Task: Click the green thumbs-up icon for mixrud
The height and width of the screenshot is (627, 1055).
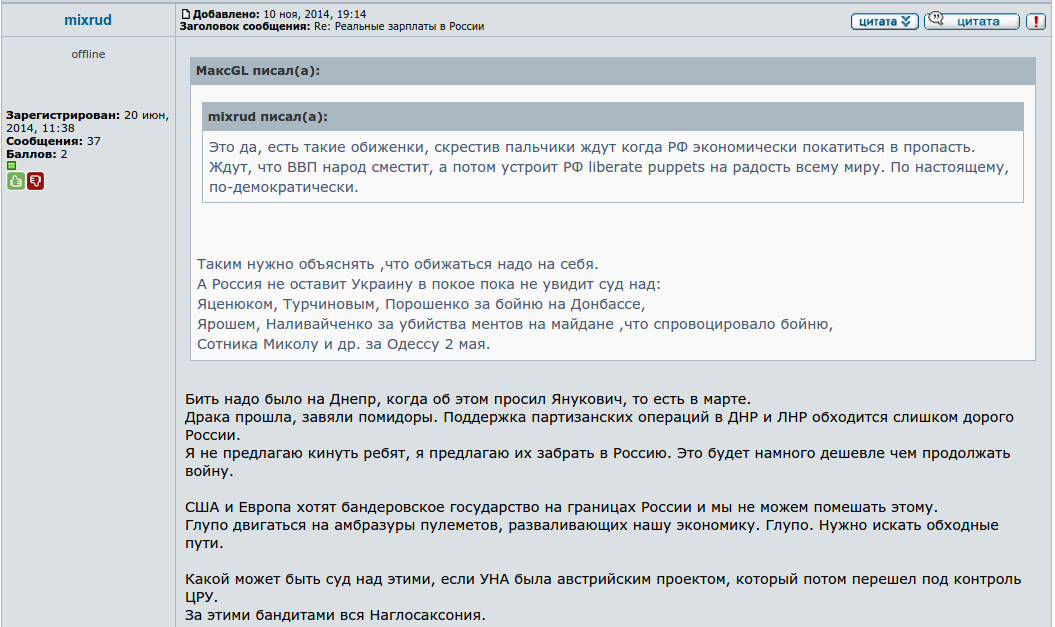Action: pos(15,181)
